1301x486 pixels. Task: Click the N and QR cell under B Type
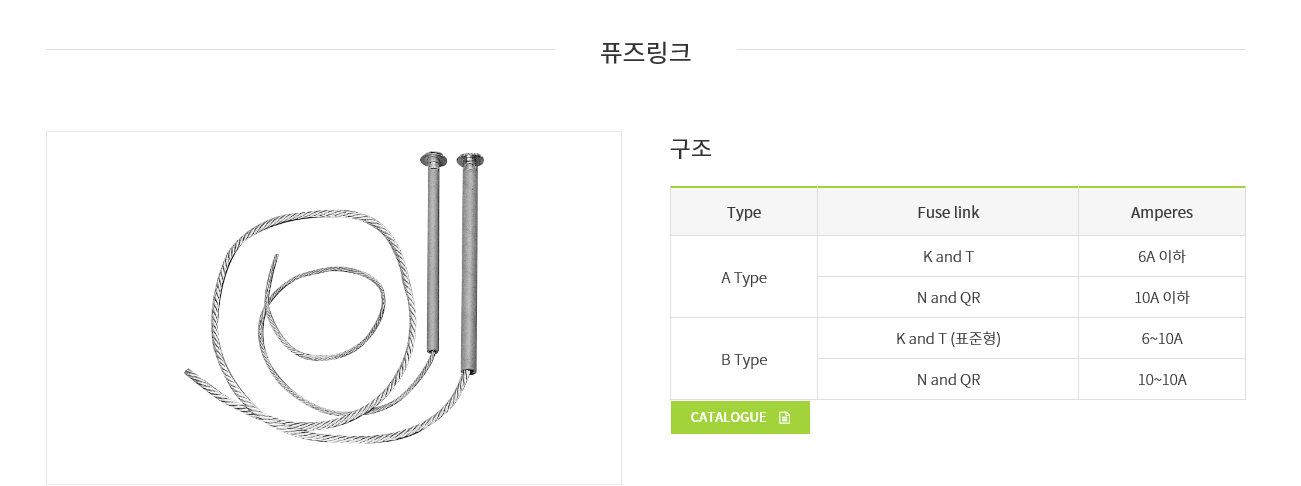pos(948,380)
